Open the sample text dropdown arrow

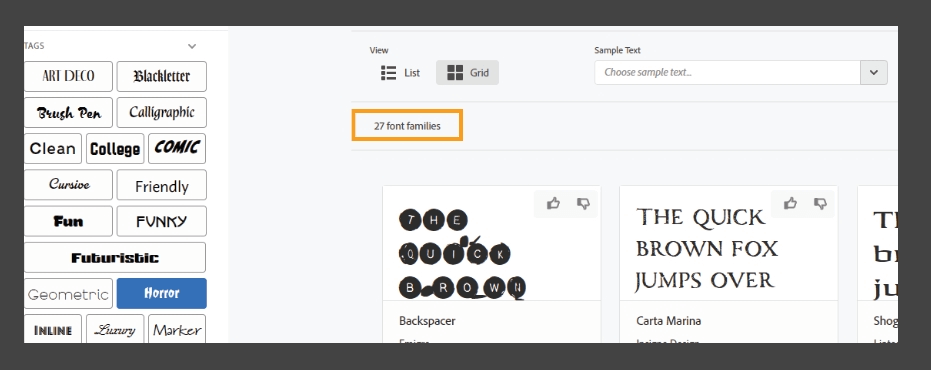[873, 72]
